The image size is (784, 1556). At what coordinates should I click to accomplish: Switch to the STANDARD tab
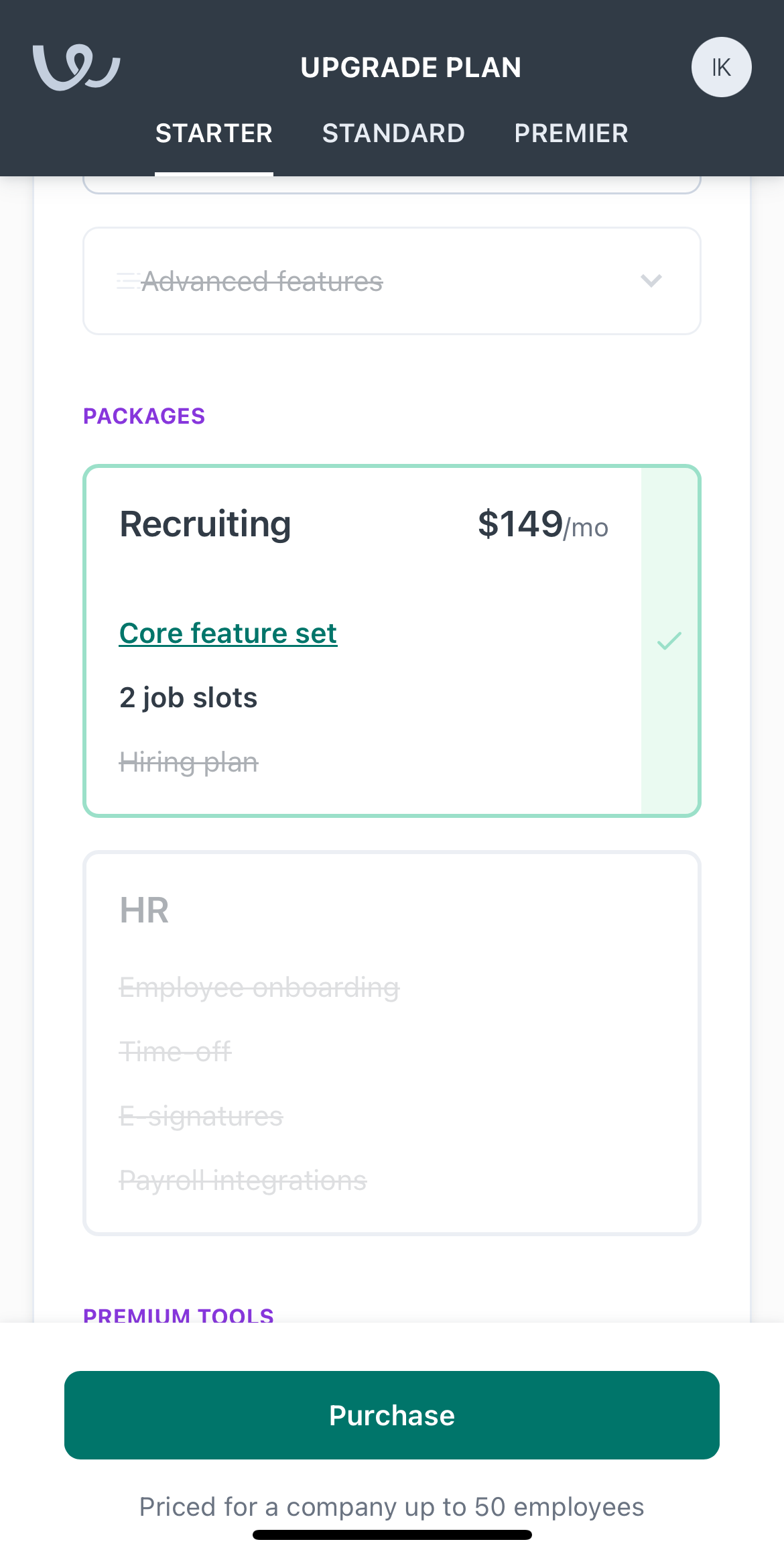coord(393,133)
